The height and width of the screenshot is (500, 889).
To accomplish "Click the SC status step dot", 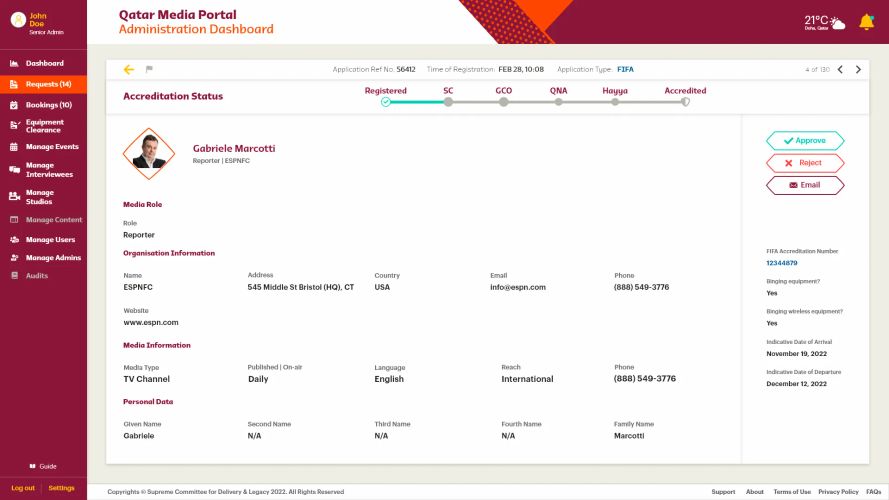I will coord(448,102).
